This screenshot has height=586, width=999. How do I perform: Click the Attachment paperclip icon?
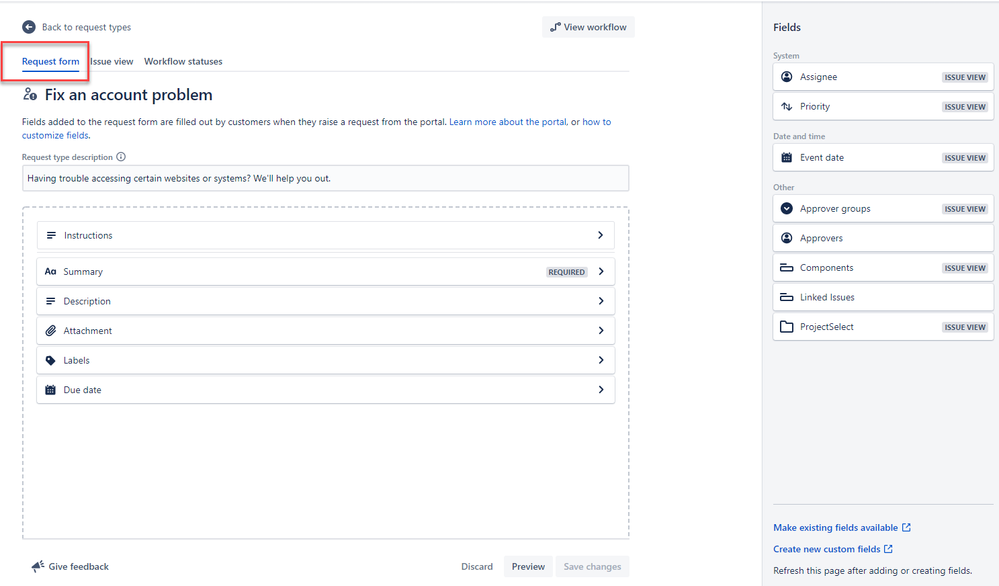tap(51, 331)
